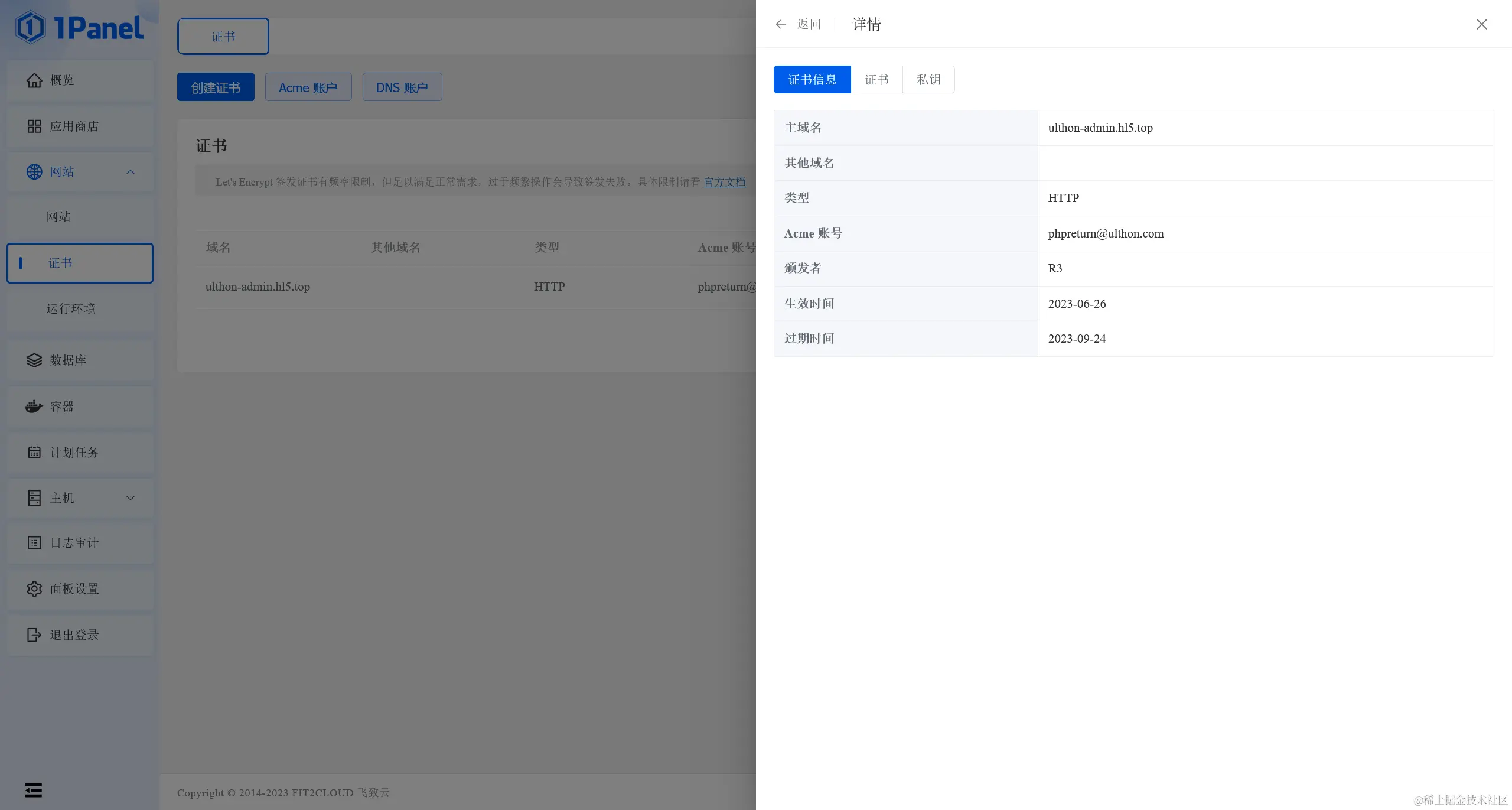
Task: Open 应用商店 grid icon
Action: click(x=34, y=126)
